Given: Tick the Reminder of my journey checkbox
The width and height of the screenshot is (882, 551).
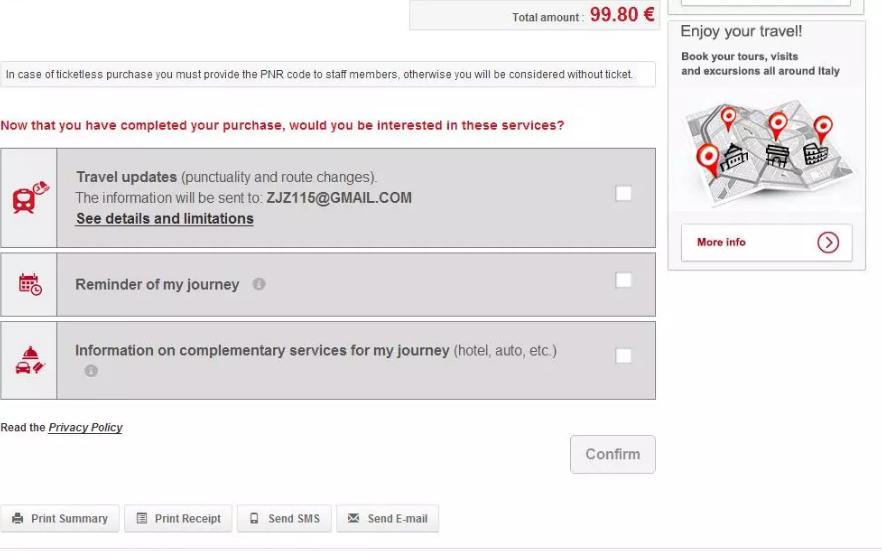Looking at the screenshot, I should [x=623, y=281].
